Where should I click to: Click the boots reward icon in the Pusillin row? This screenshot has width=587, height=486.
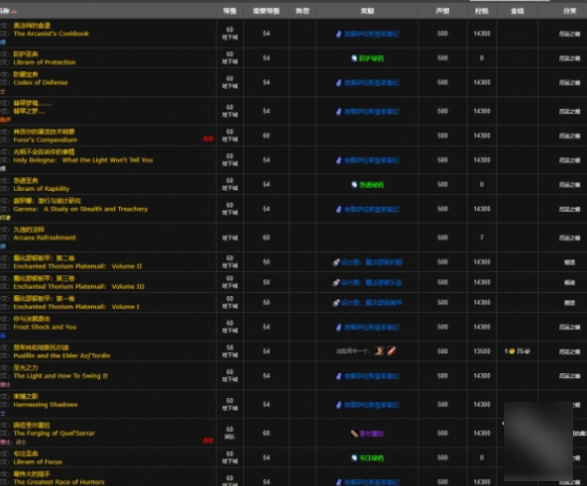(379, 351)
